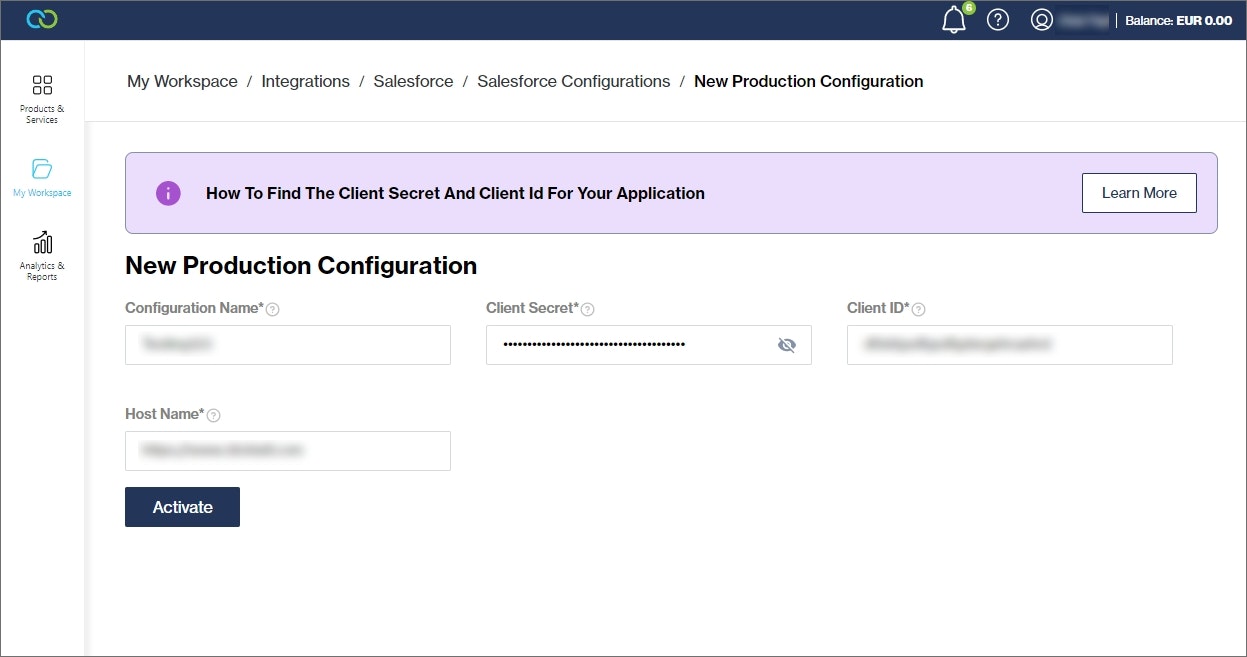Focus the Client ID input field

(x=1010, y=345)
